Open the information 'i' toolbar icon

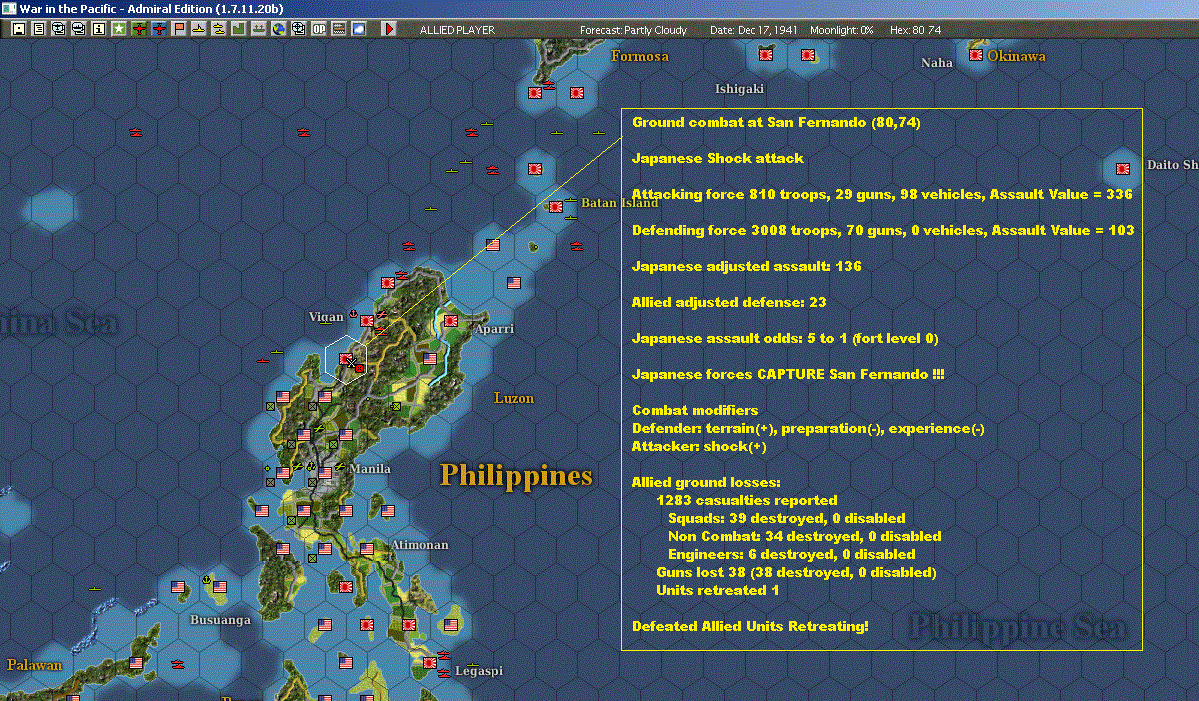click(99, 29)
